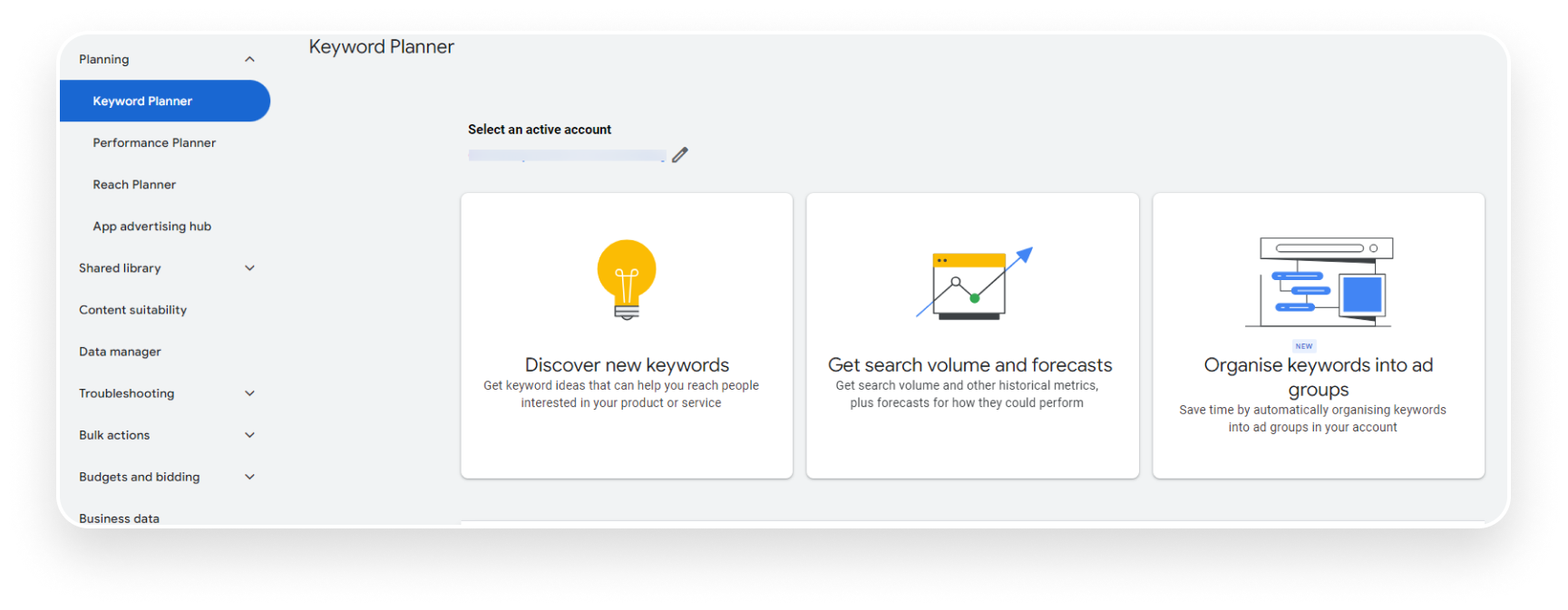Collapse the Planning section chevron

click(x=249, y=60)
